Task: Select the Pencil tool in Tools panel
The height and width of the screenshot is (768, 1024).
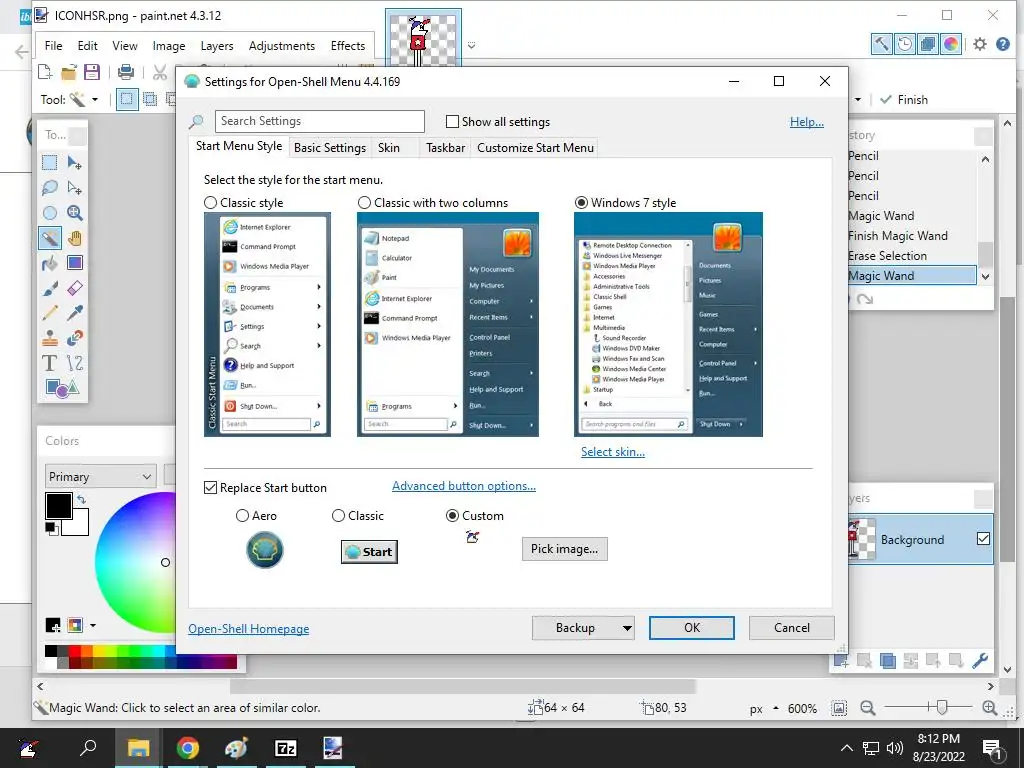Action: click(x=50, y=313)
